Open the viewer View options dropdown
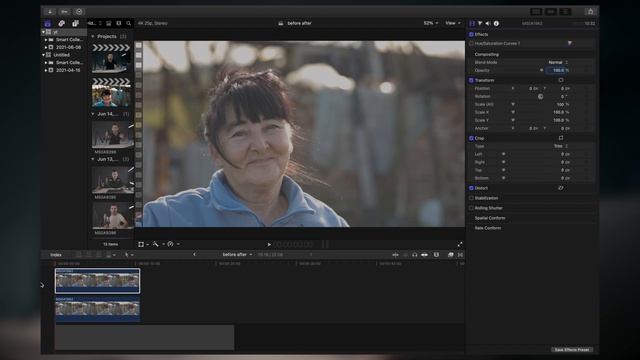Image resolution: width=640 pixels, height=360 pixels. point(453,23)
